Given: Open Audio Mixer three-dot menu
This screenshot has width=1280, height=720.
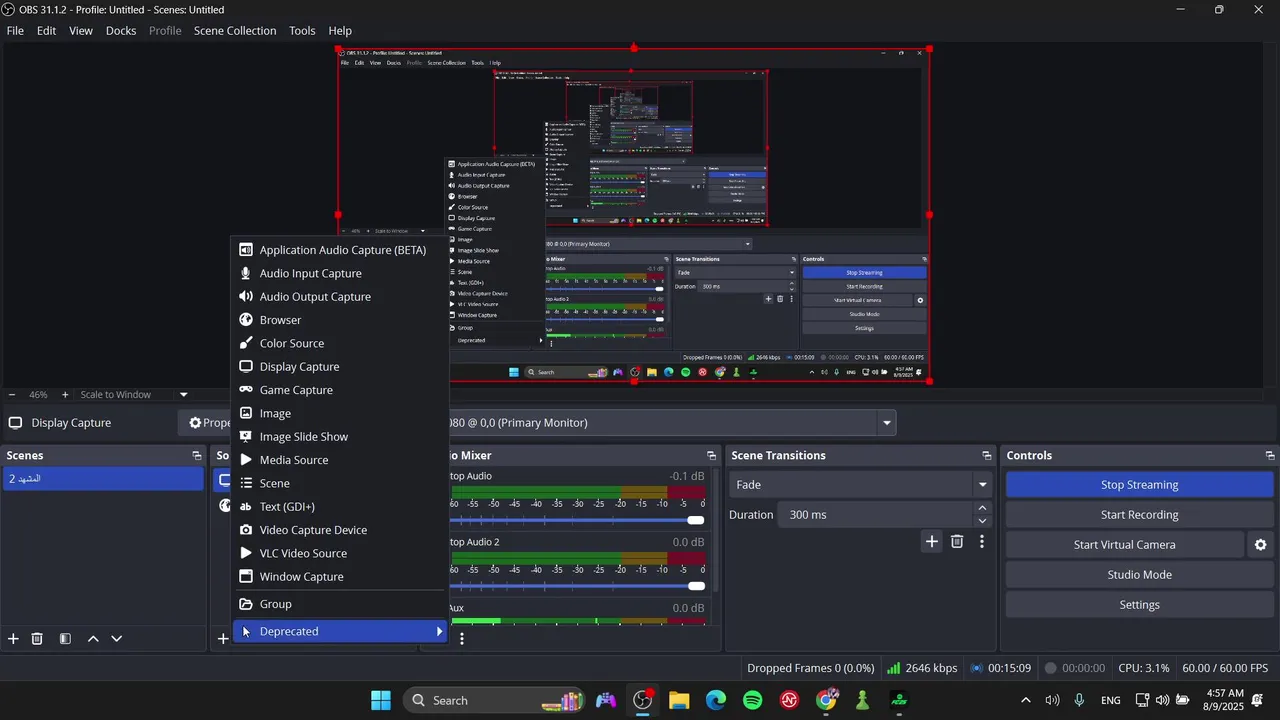Looking at the screenshot, I should click(x=461, y=639).
